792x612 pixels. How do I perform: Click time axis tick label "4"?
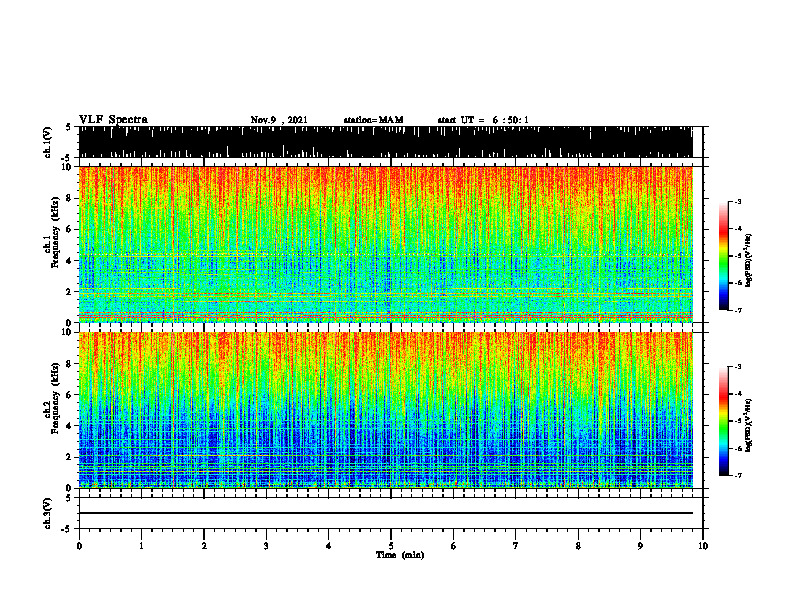[329, 546]
